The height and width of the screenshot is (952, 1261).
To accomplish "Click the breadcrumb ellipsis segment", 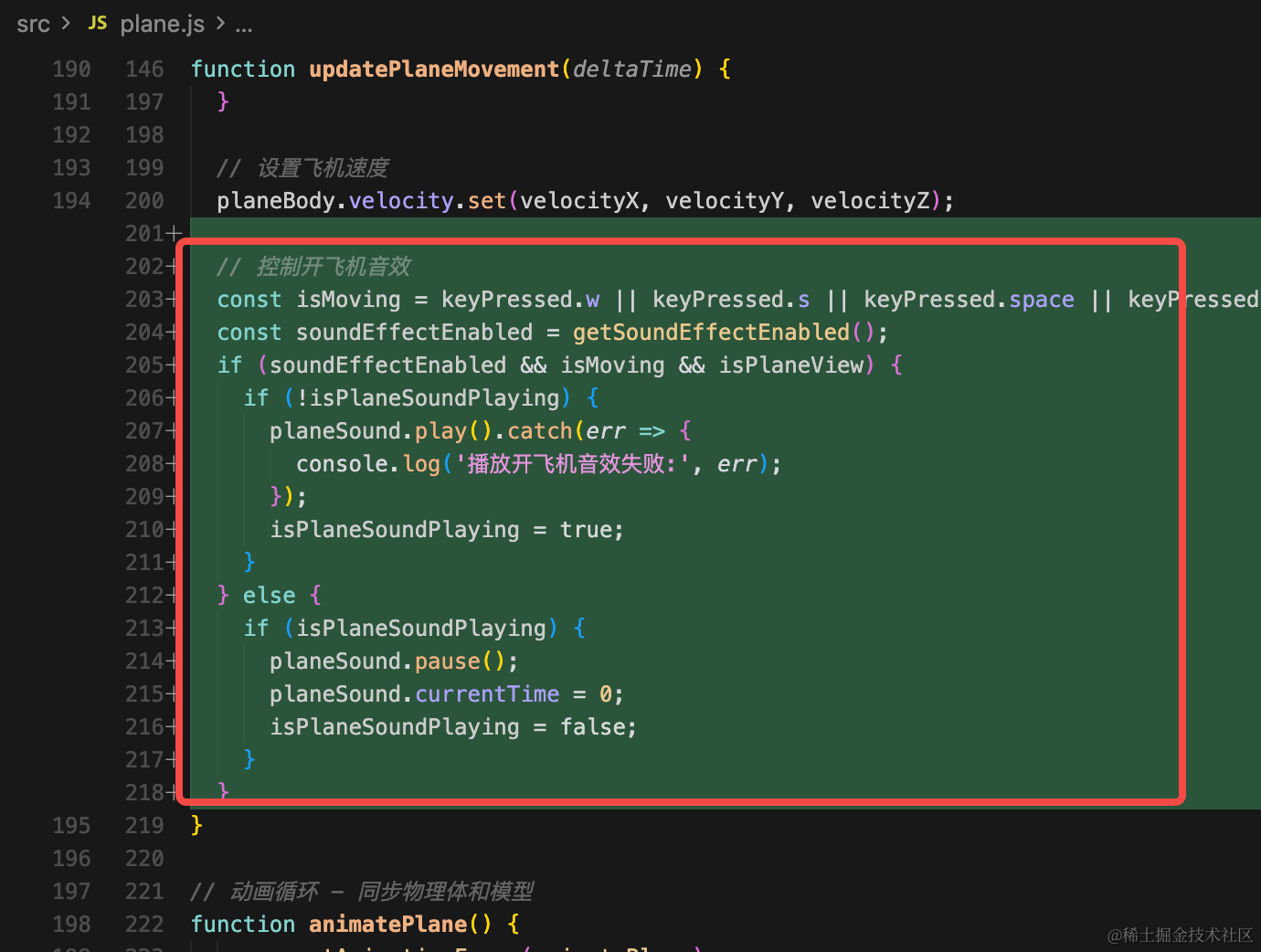I will click(243, 26).
